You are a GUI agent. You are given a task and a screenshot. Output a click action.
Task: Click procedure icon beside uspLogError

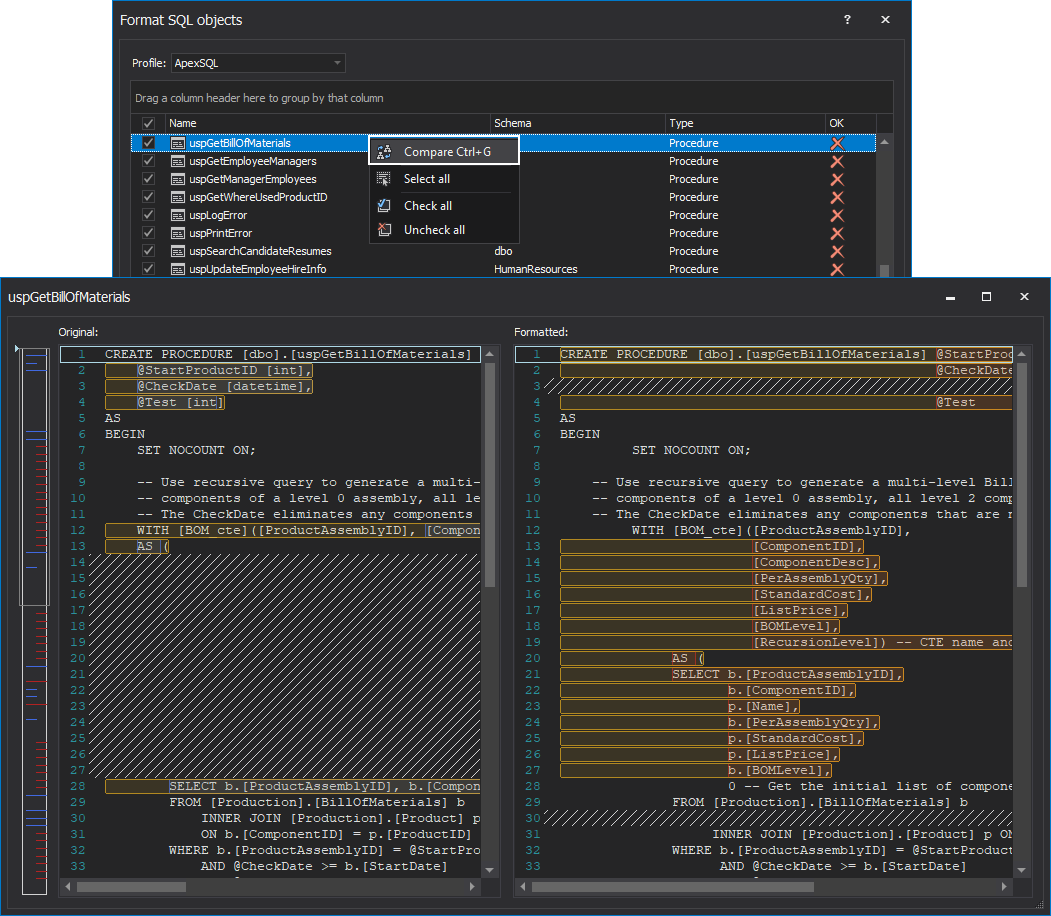click(178, 215)
